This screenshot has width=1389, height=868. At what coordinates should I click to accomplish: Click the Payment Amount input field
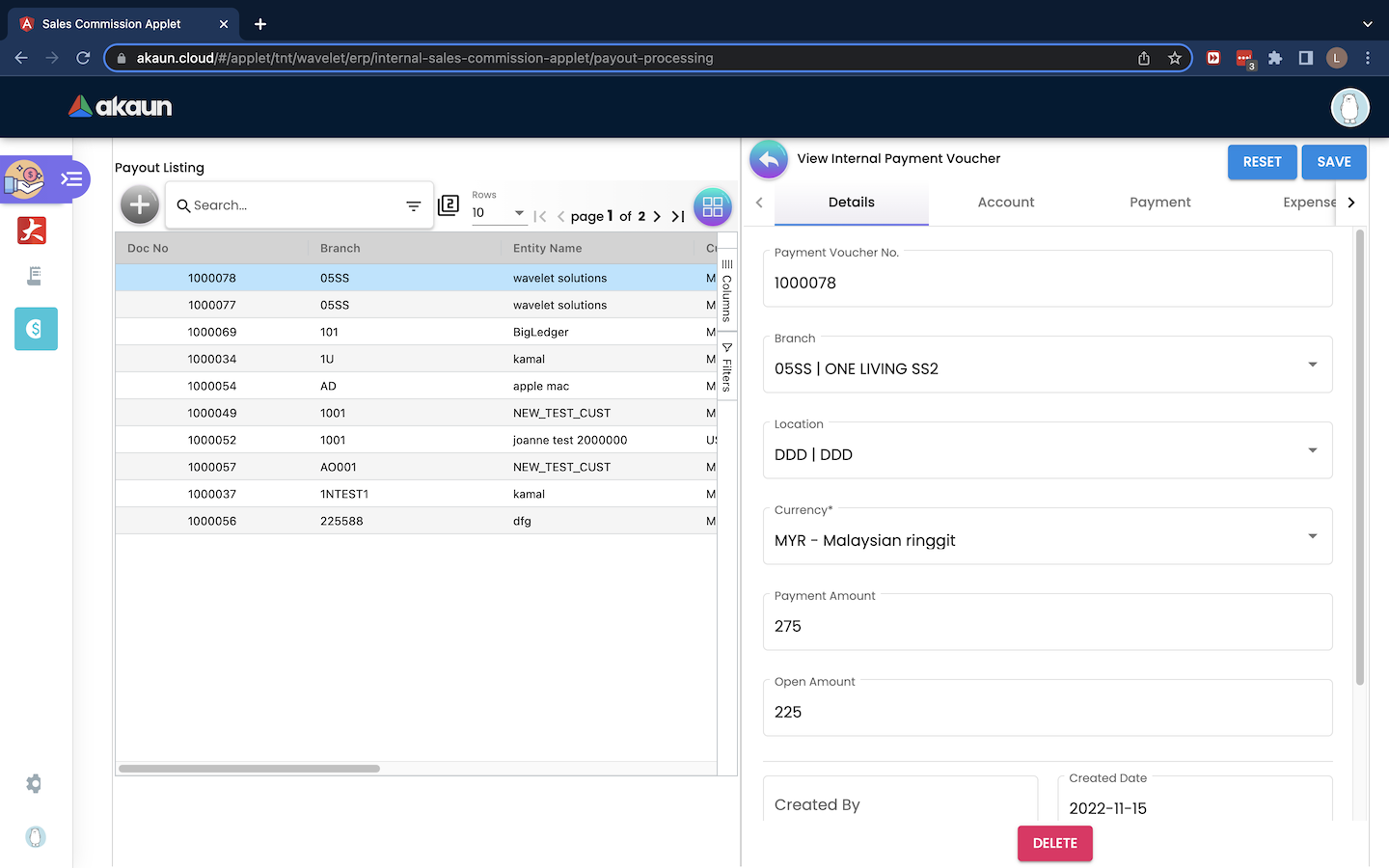[1048, 626]
